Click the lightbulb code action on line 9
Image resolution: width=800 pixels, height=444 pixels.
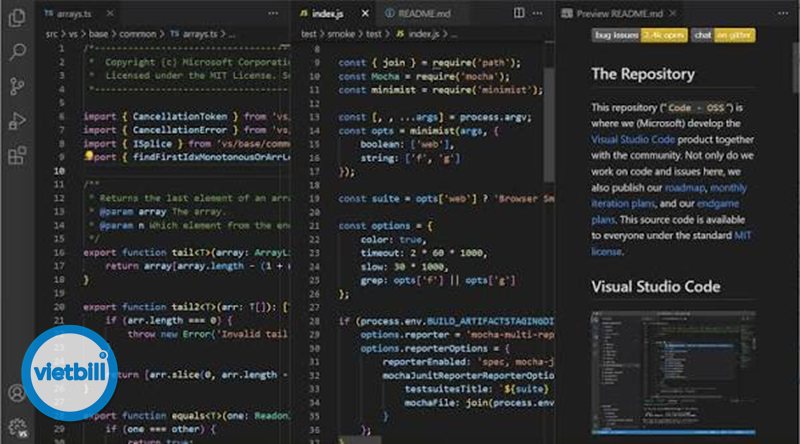89,156
